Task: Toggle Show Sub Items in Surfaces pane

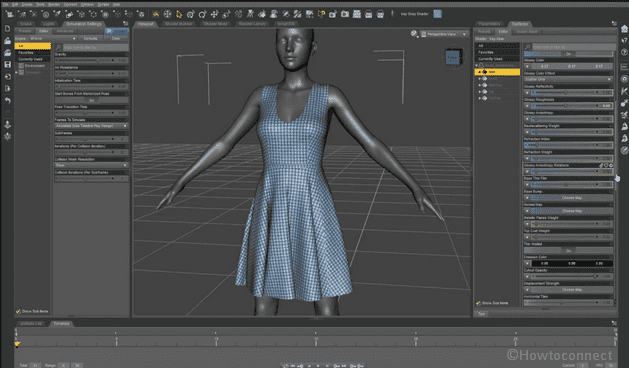Action: pyautogui.click(x=478, y=303)
